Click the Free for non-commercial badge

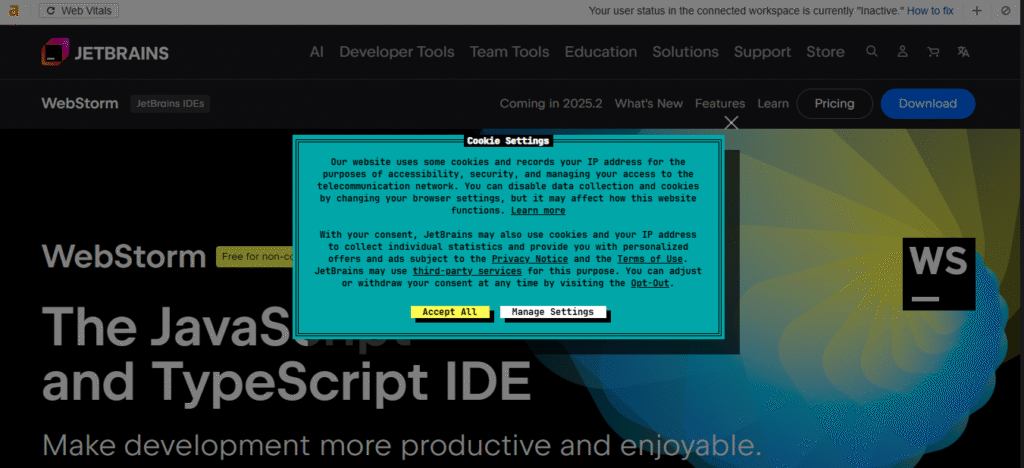[255, 257]
